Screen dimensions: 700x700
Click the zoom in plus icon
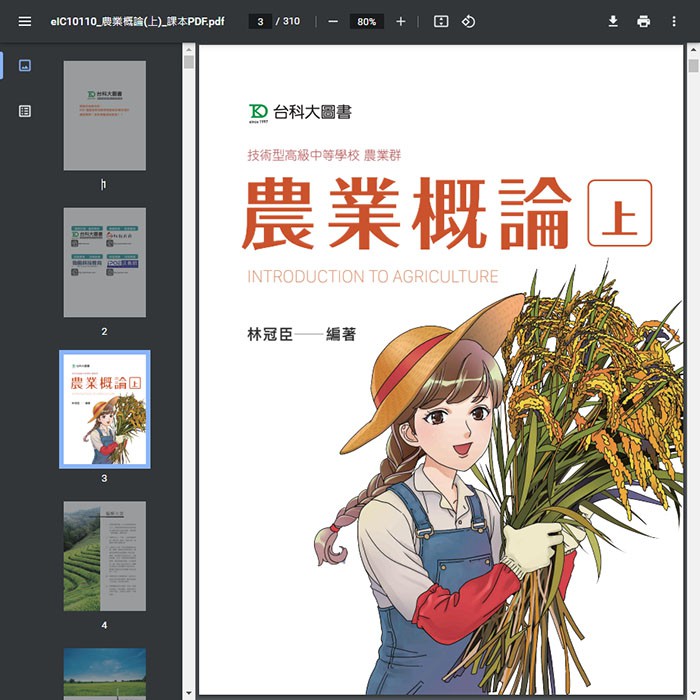[x=401, y=21]
